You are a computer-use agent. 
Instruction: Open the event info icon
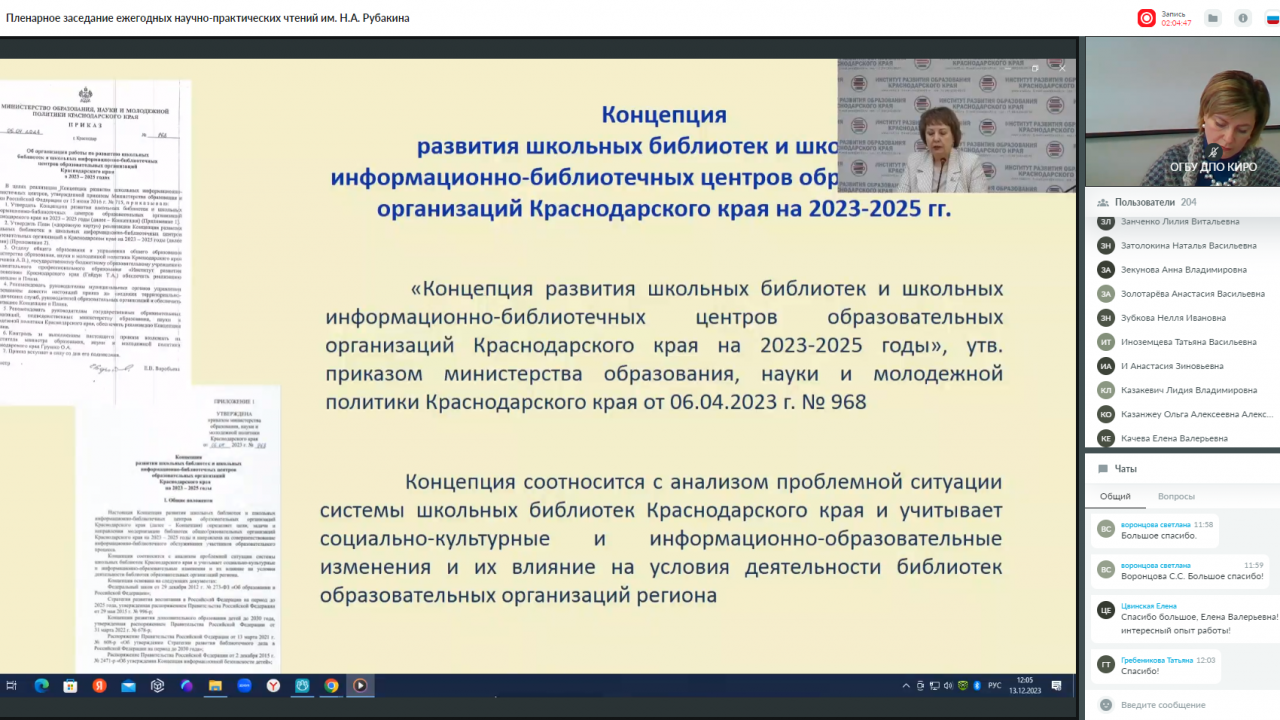click(x=1243, y=18)
